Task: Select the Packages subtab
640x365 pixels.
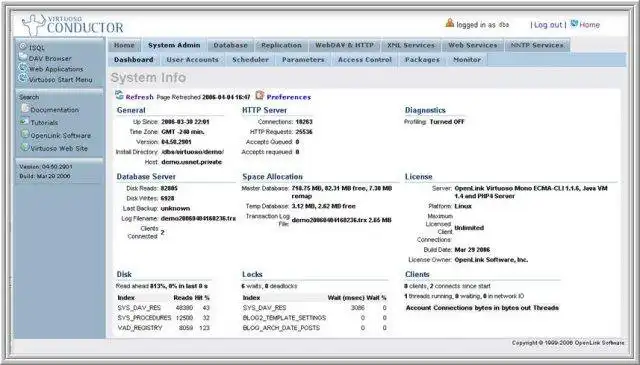Action: pos(422,60)
